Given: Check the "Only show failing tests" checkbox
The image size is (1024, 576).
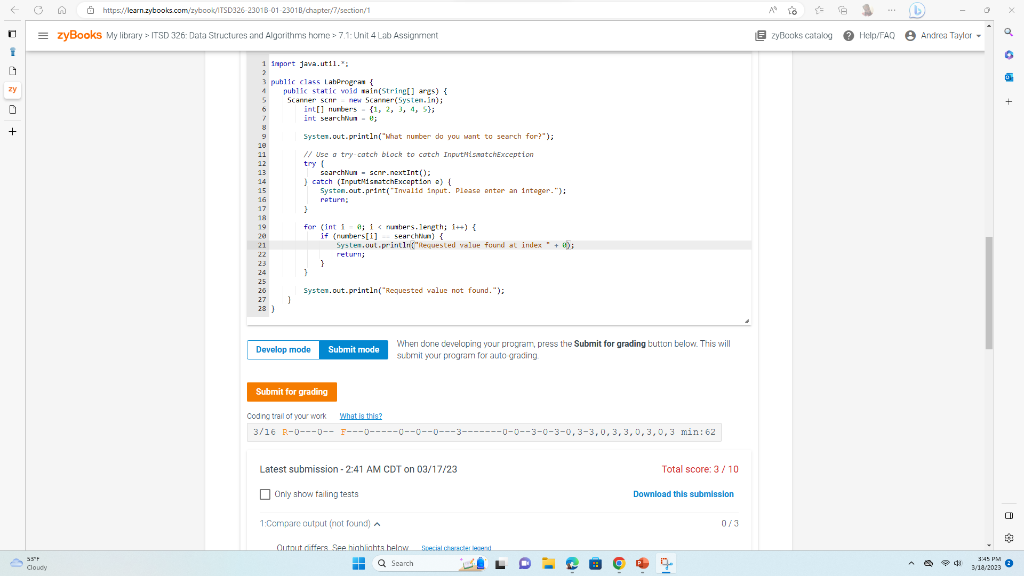Looking at the screenshot, I should [264, 494].
